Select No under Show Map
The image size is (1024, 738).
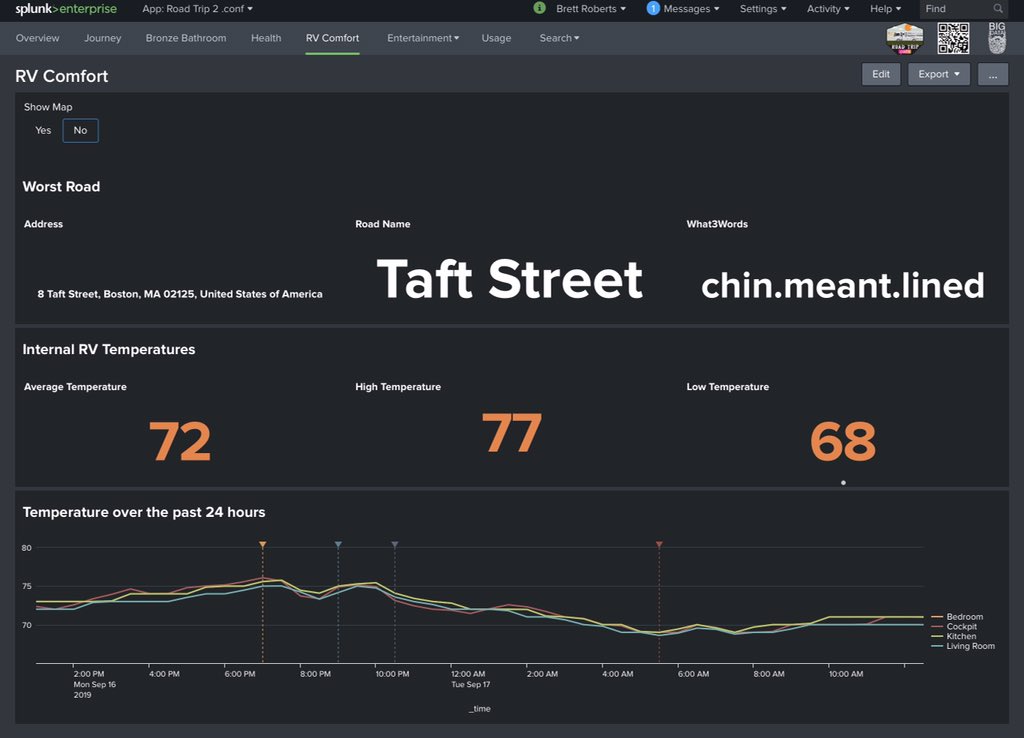[x=79, y=130]
